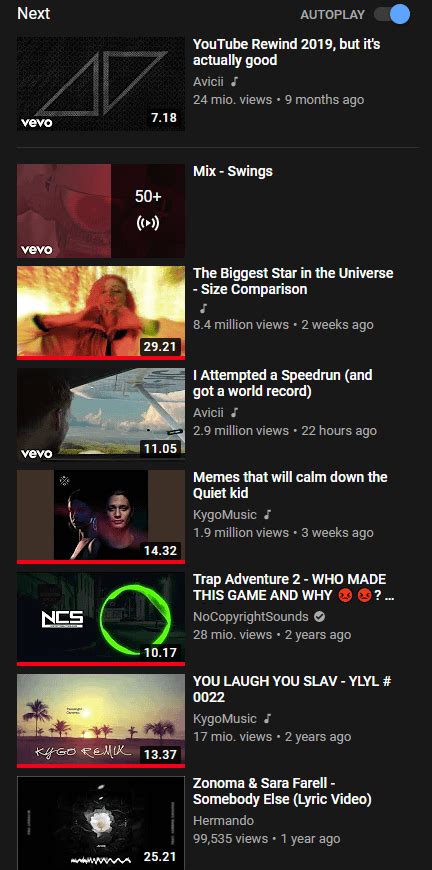Viewport: 432px width, 870px height.
Task: Open The Biggest Star in the Universe video
Action: [293, 281]
